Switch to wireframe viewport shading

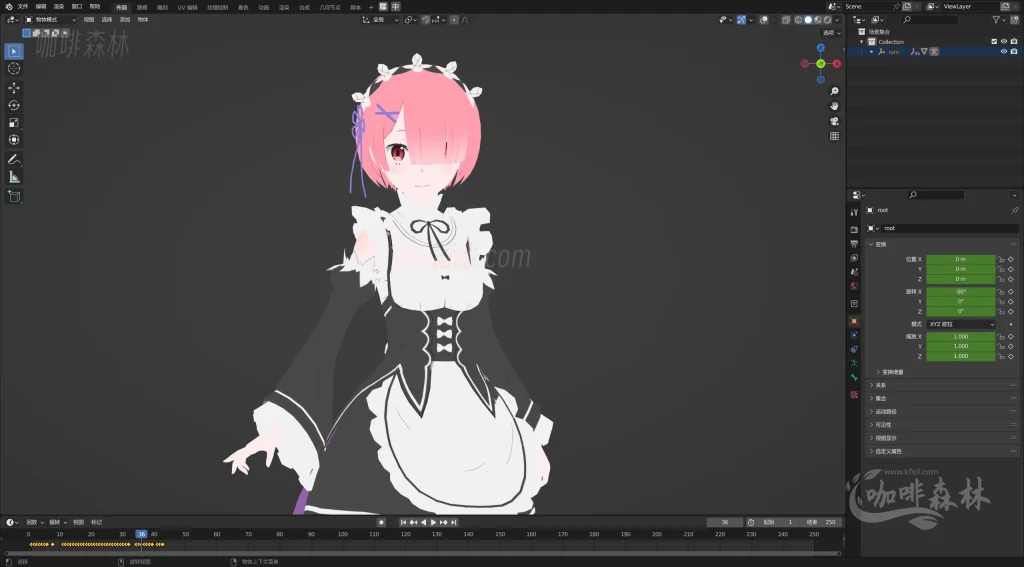[798, 20]
